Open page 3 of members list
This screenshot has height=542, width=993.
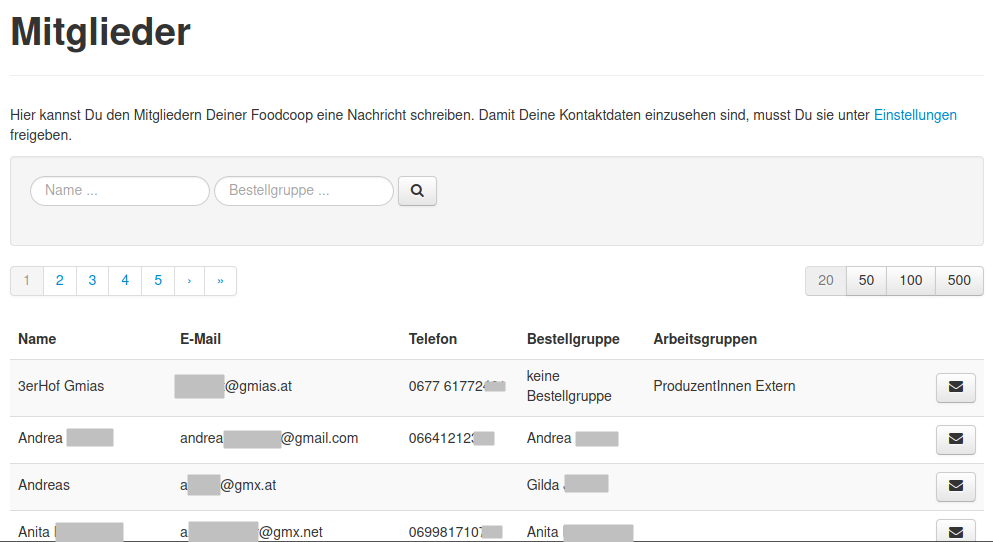pyautogui.click(x=92, y=281)
